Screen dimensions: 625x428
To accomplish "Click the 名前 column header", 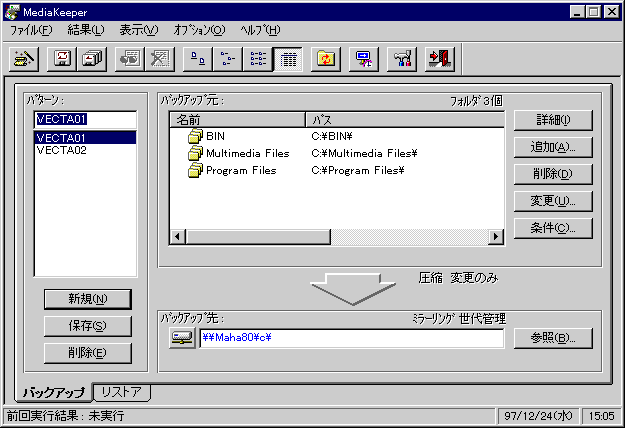I will [x=238, y=120].
